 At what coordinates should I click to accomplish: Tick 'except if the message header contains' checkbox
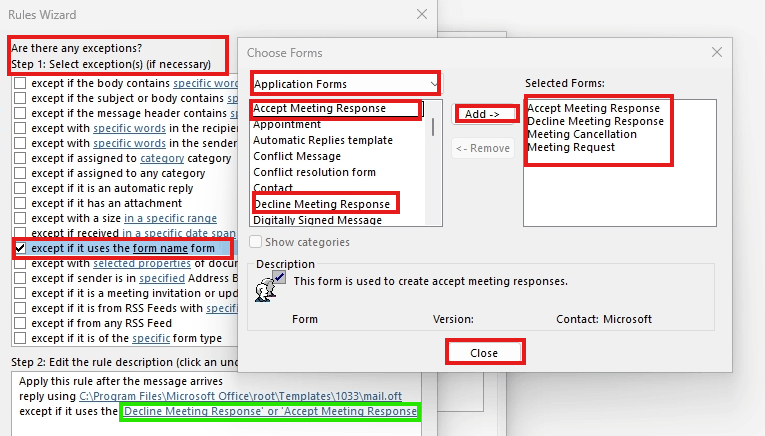tap(20, 113)
